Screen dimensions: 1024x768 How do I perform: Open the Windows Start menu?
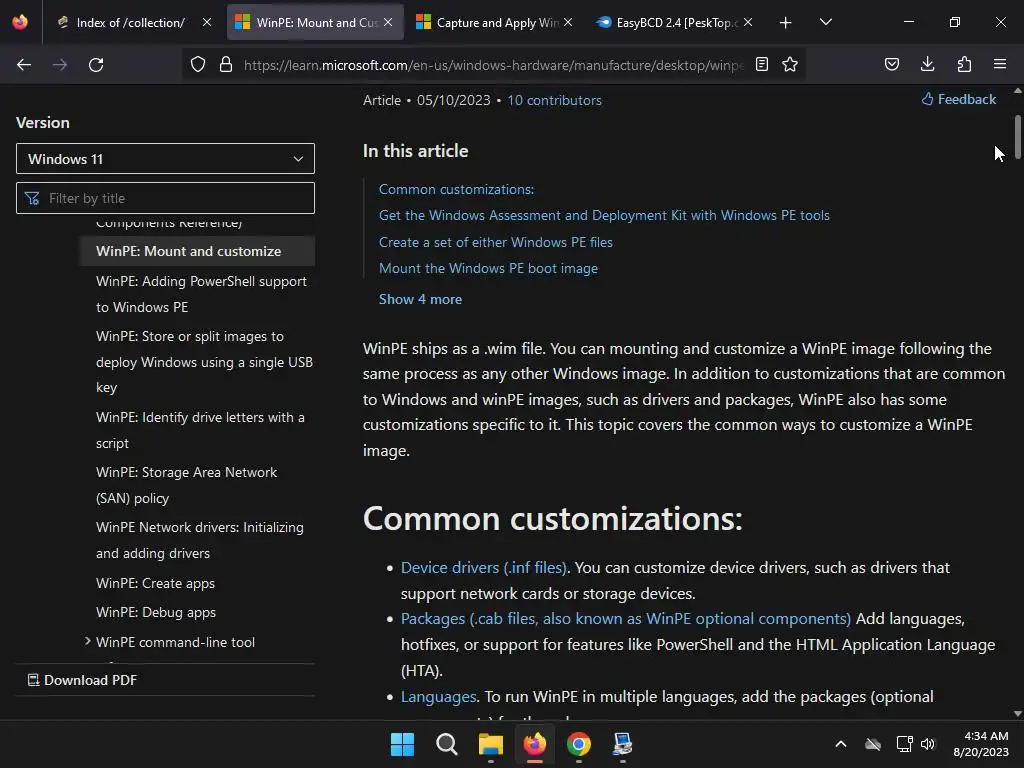pos(402,744)
